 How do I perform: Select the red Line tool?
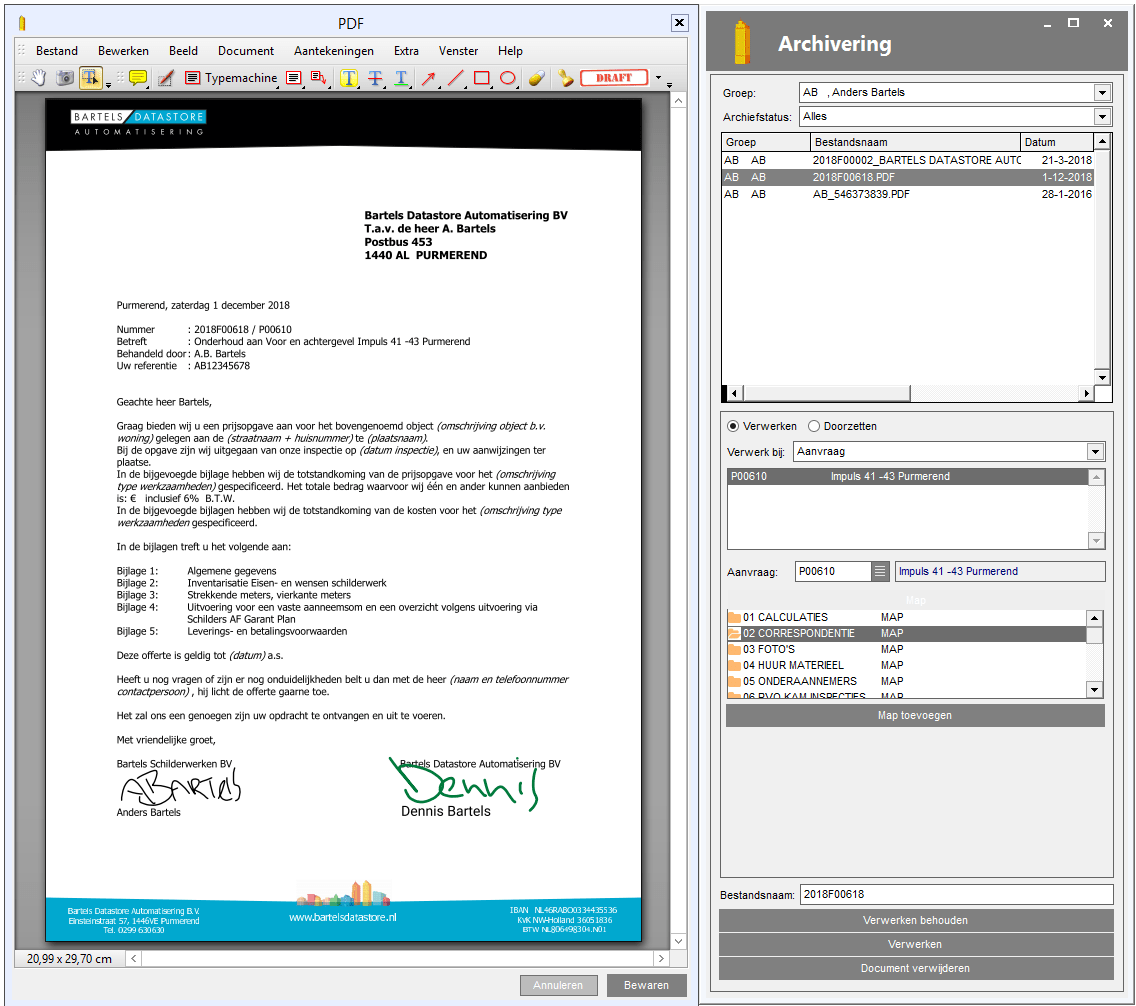coord(455,77)
